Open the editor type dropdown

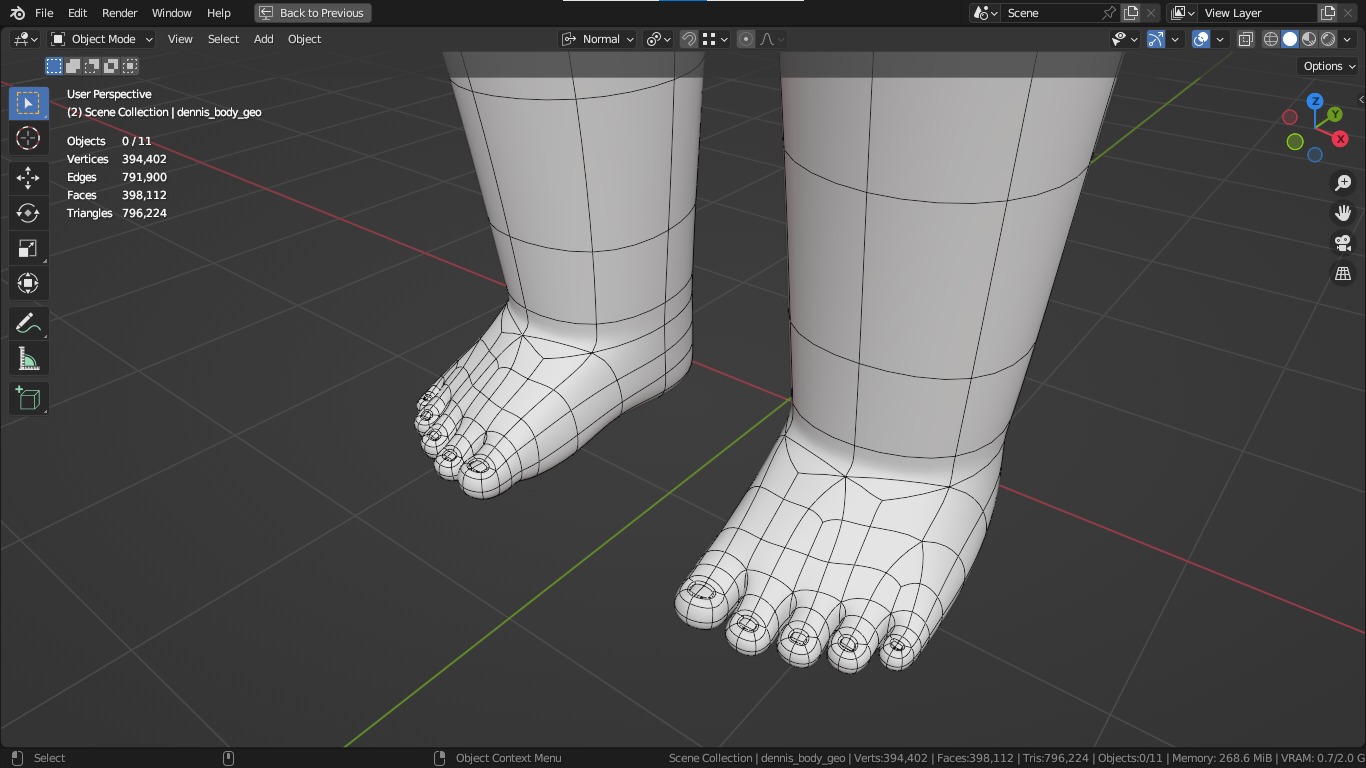pyautogui.click(x=25, y=39)
